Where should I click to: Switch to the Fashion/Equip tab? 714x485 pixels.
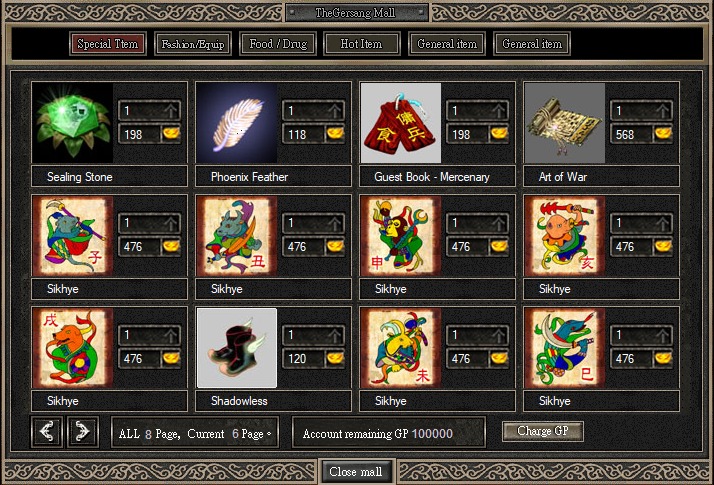pyautogui.click(x=193, y=44)
